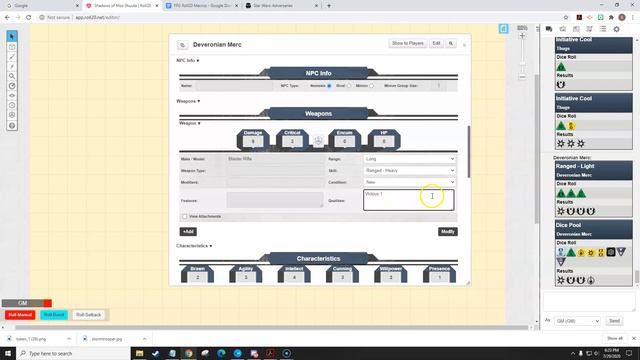Open the Ruler measure tool
The width and height of the screenshot is (640, 360).
click(12, 86)
